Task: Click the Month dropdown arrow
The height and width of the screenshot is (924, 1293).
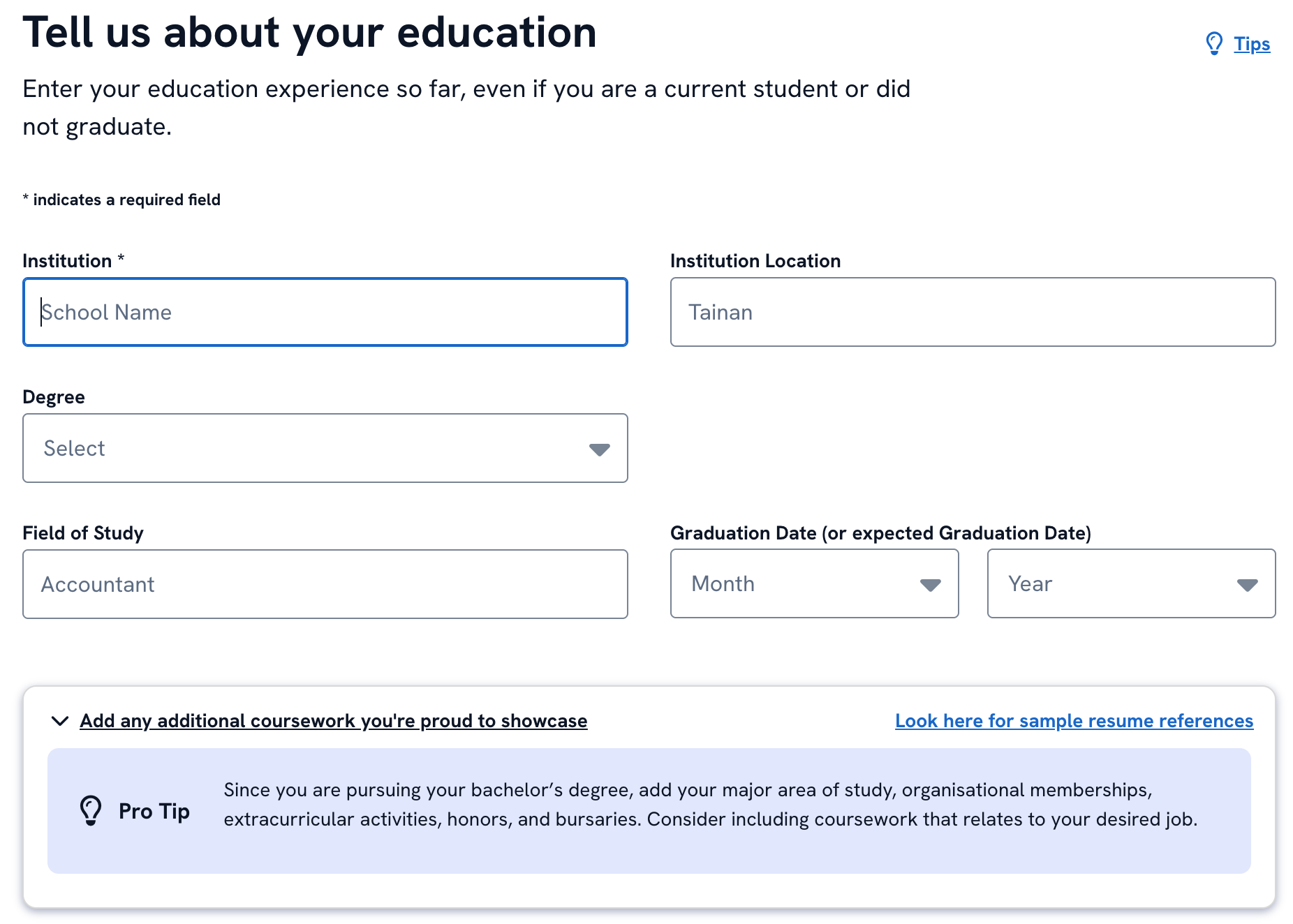Action: click(931, 586)
